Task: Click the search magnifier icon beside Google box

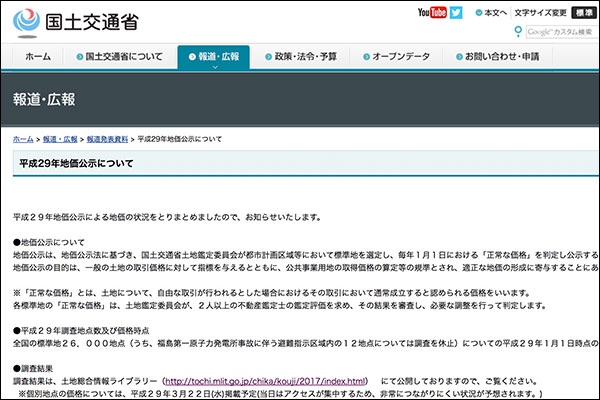Action: 517,32
